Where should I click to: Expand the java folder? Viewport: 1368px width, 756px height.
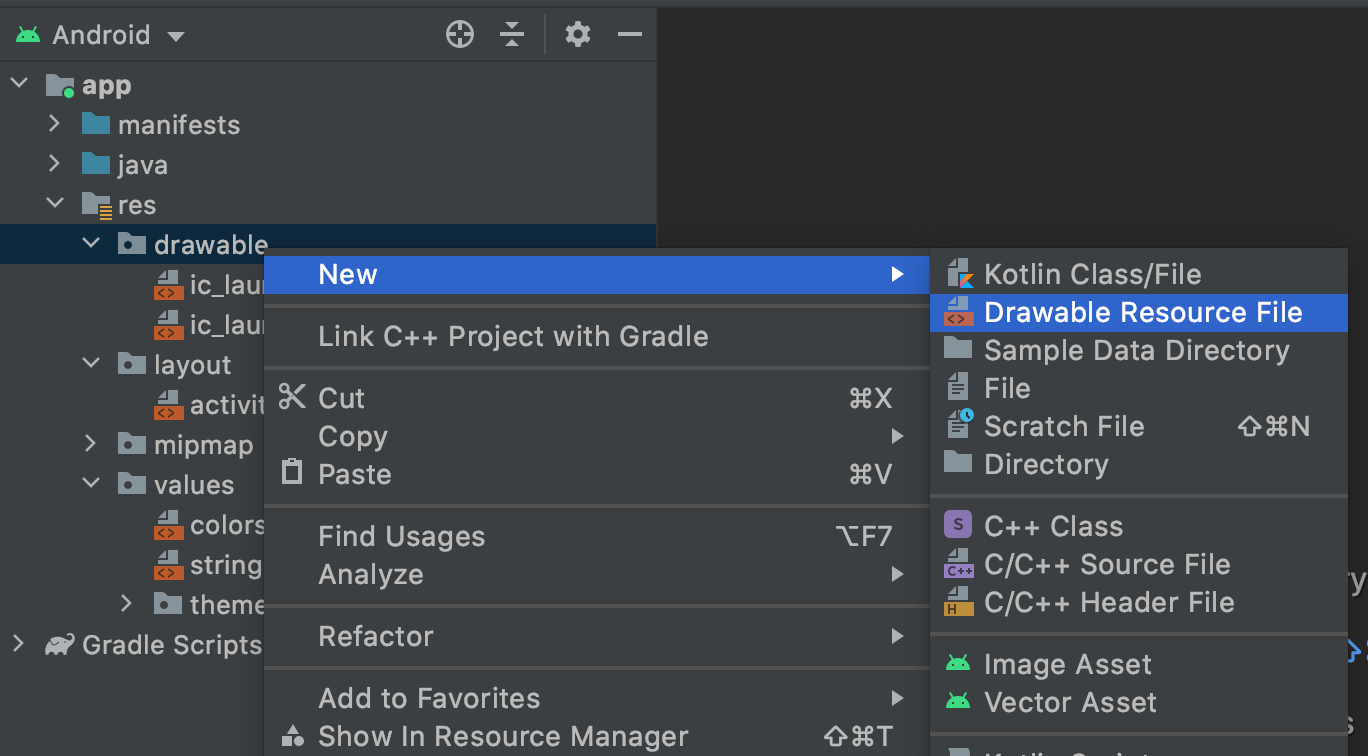pos(55,165)
